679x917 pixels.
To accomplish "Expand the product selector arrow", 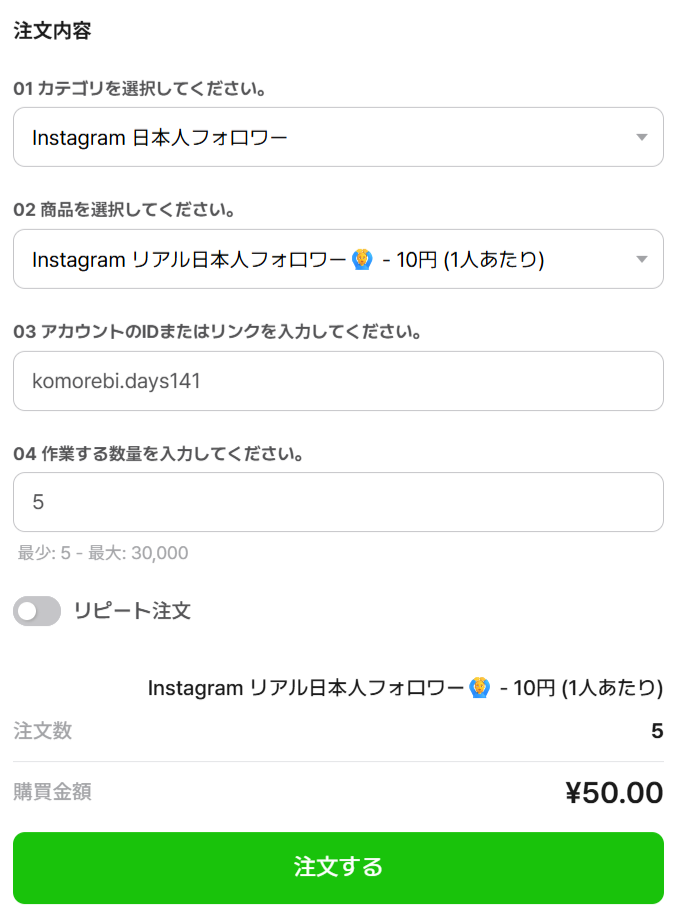I will point(642,260).
